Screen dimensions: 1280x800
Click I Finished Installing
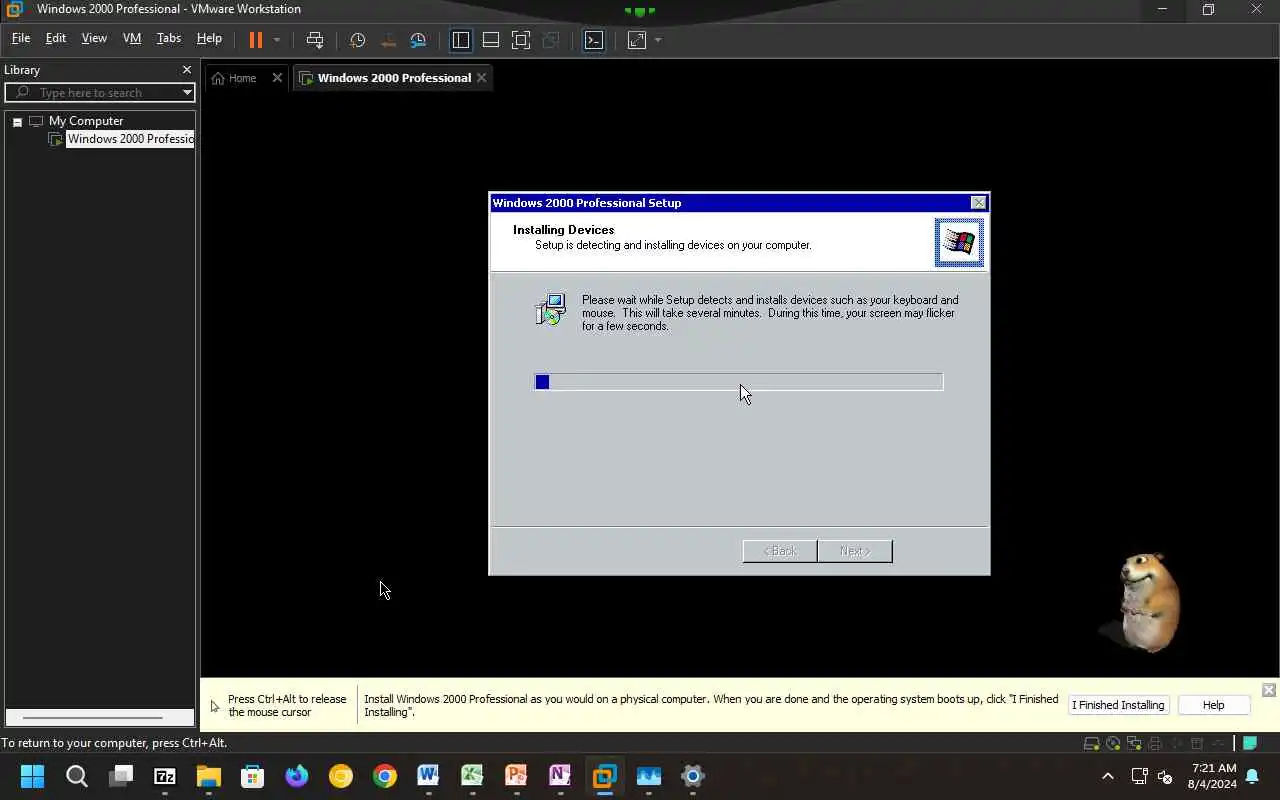click(1118, 705)
